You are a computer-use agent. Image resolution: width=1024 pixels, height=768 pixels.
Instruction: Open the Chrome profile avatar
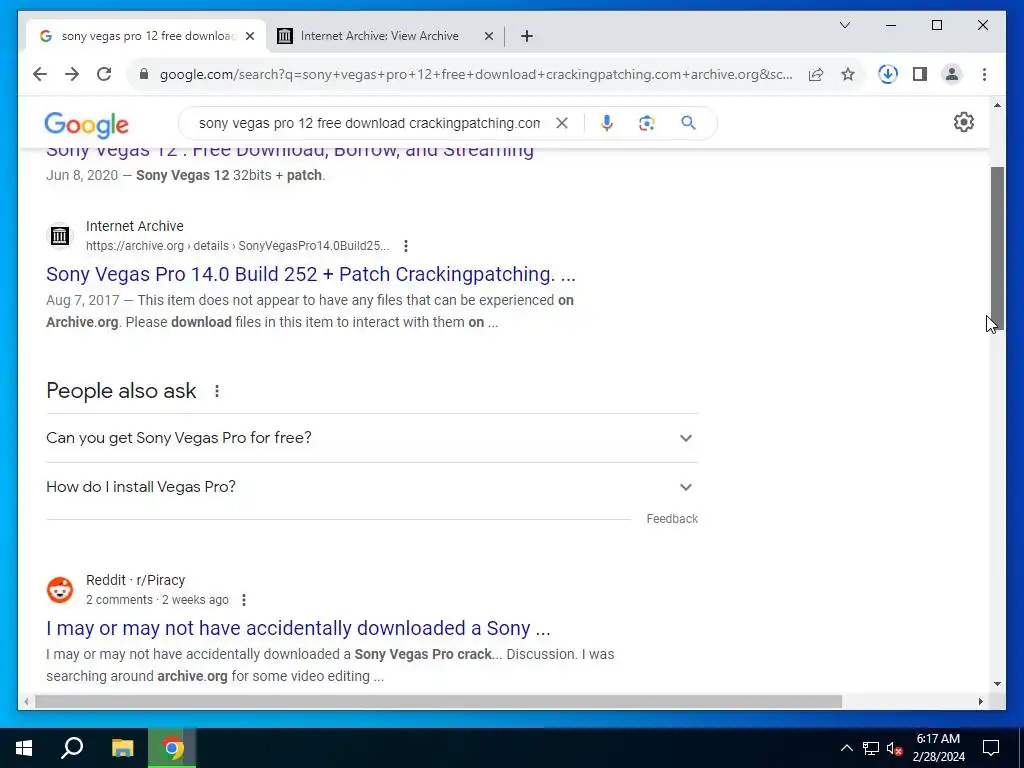click(x=952, y=74)
